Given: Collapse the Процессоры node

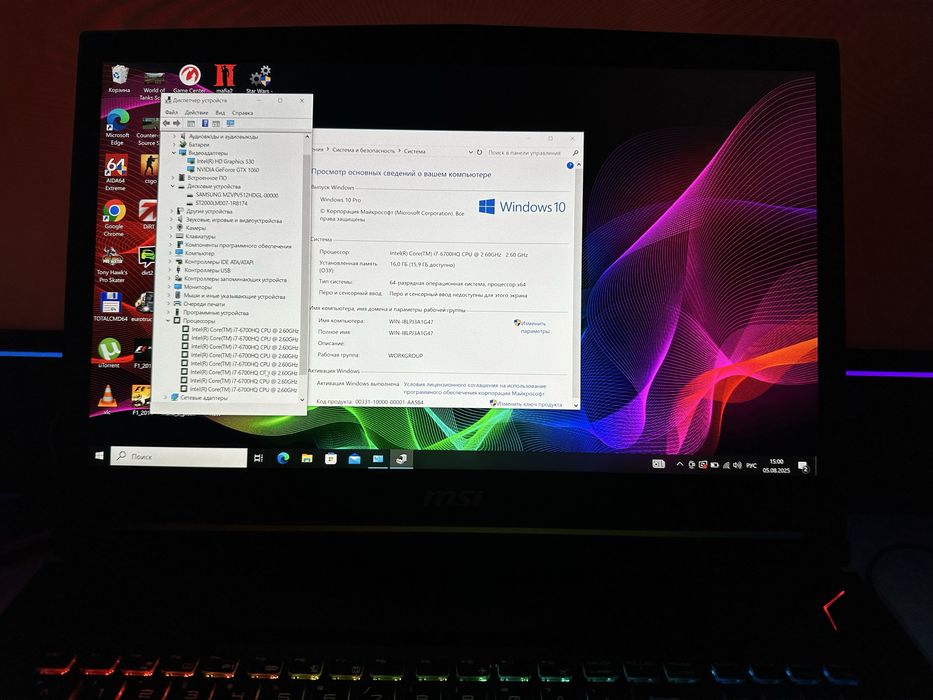Looking at the screenshot, I should point(168,321).
